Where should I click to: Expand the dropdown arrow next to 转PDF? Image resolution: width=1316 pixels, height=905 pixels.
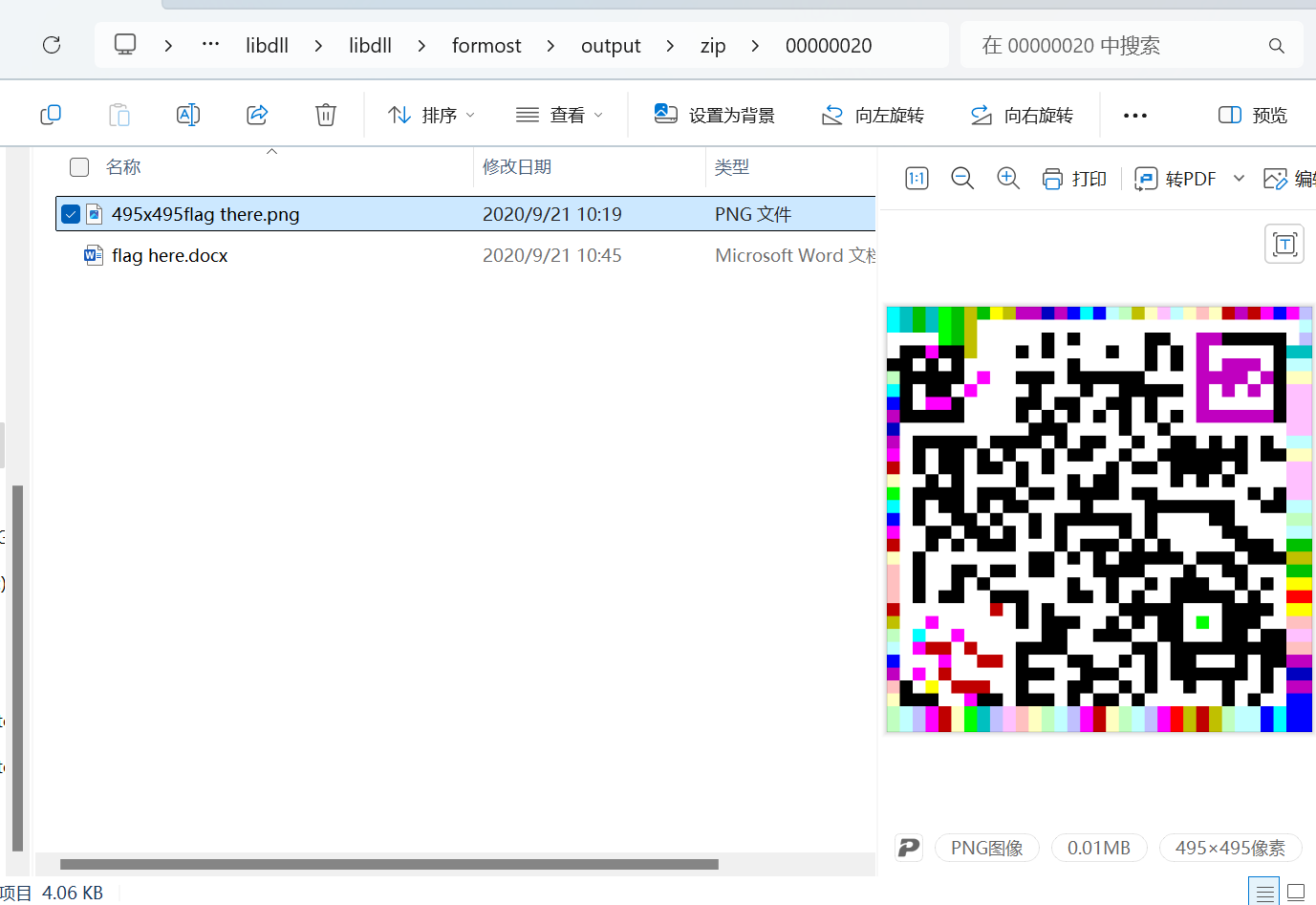(1240, 179)
